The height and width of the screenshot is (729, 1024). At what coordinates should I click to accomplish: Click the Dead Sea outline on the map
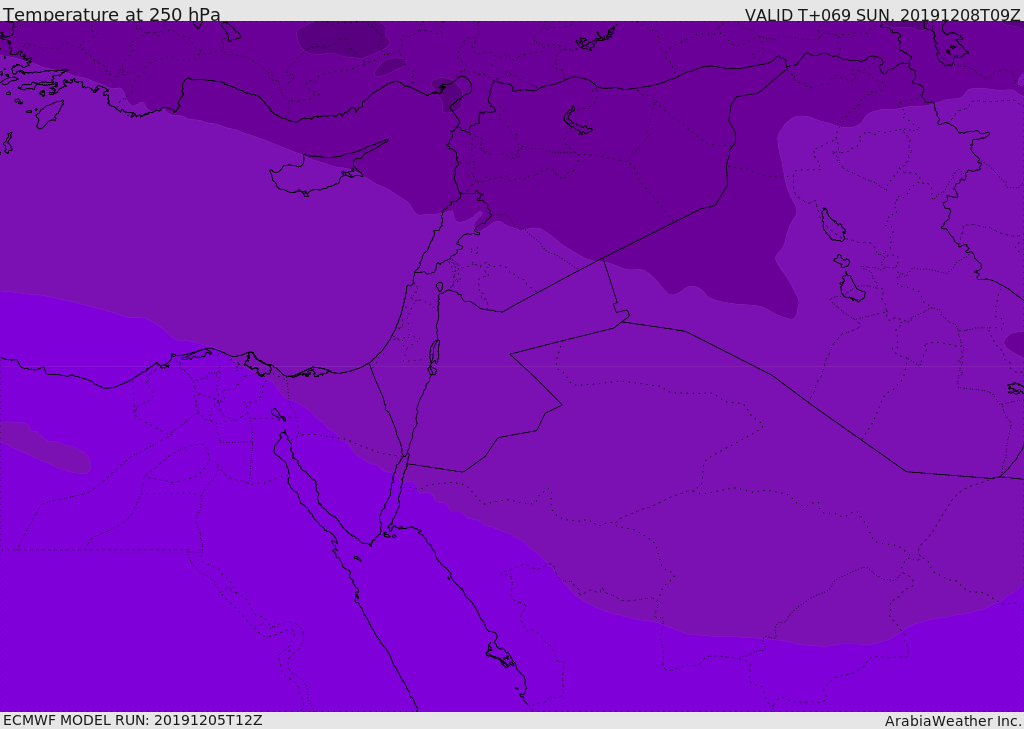pyautogui.click(x=434, y=357)
